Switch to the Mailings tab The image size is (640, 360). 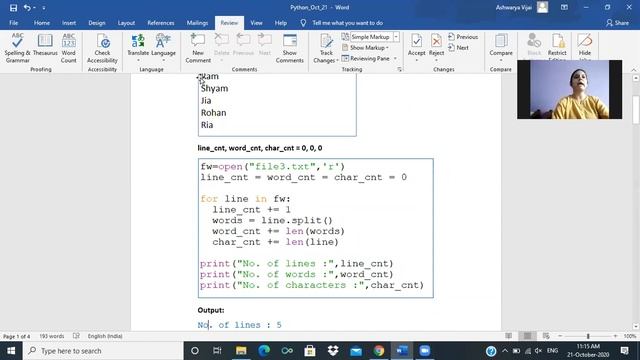pyautogui.click(x=197, y=23)
